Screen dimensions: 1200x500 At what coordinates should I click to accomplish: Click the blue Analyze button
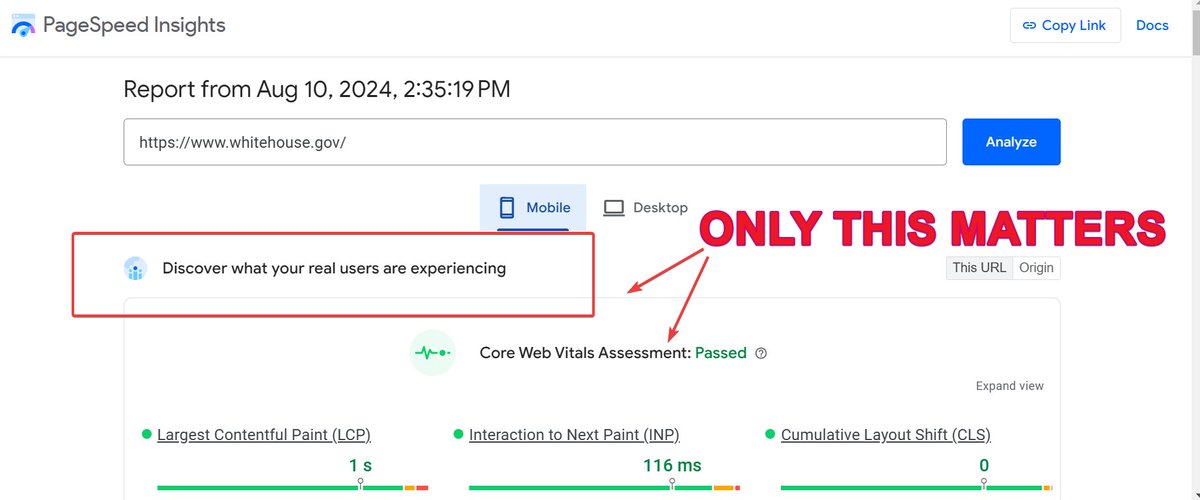(x=1011, y=142)
